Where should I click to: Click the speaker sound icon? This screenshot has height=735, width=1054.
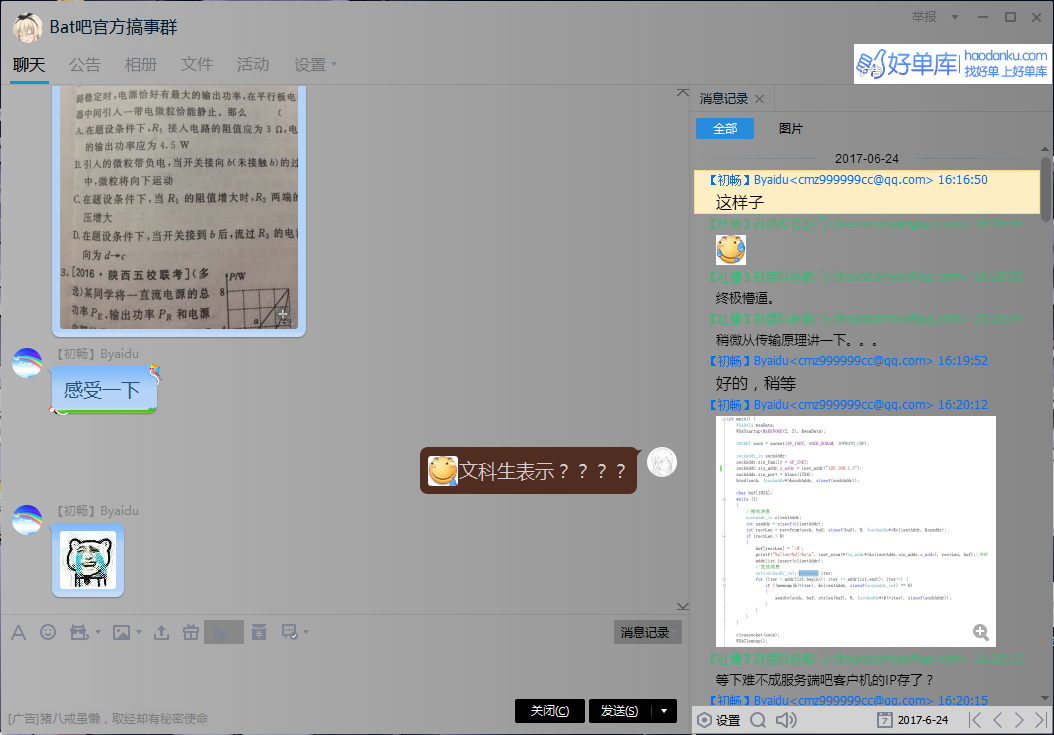tap(786, 720)
